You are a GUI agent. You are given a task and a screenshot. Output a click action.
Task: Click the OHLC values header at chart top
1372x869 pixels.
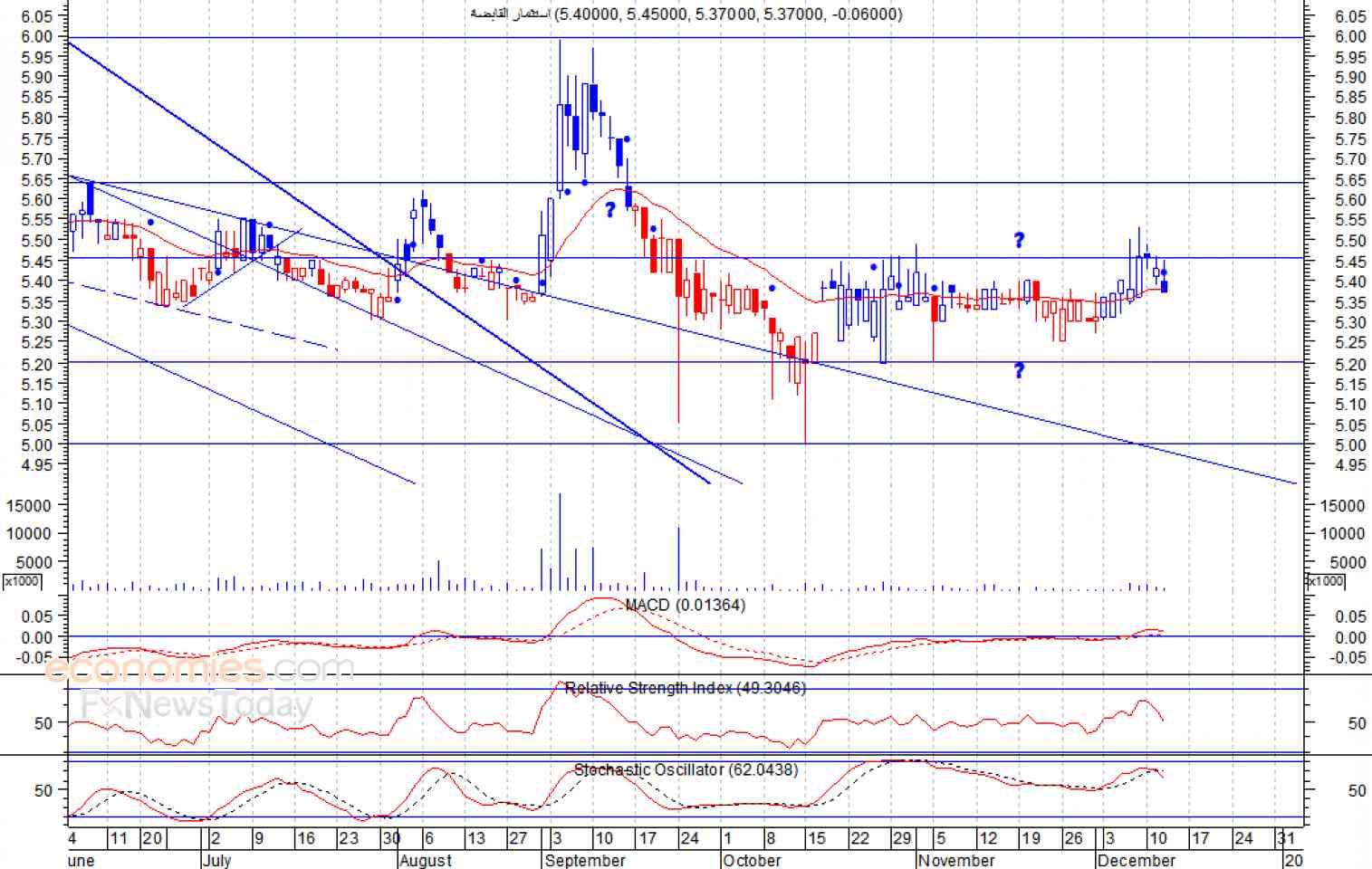point(686,14)
